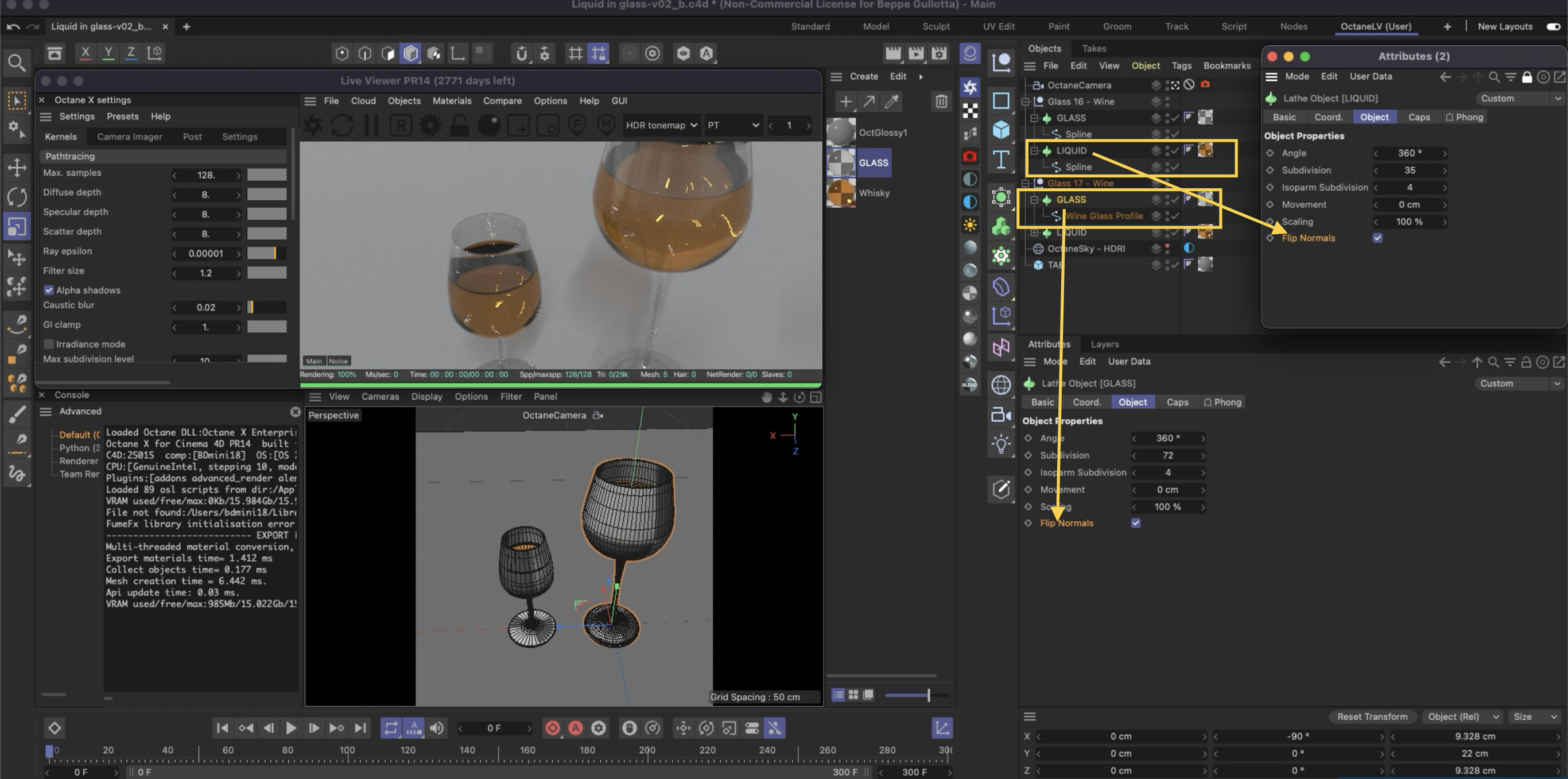Play the timeline animation
The image size is (1568, 779).
pyautogui.click(x=291, y=728)
